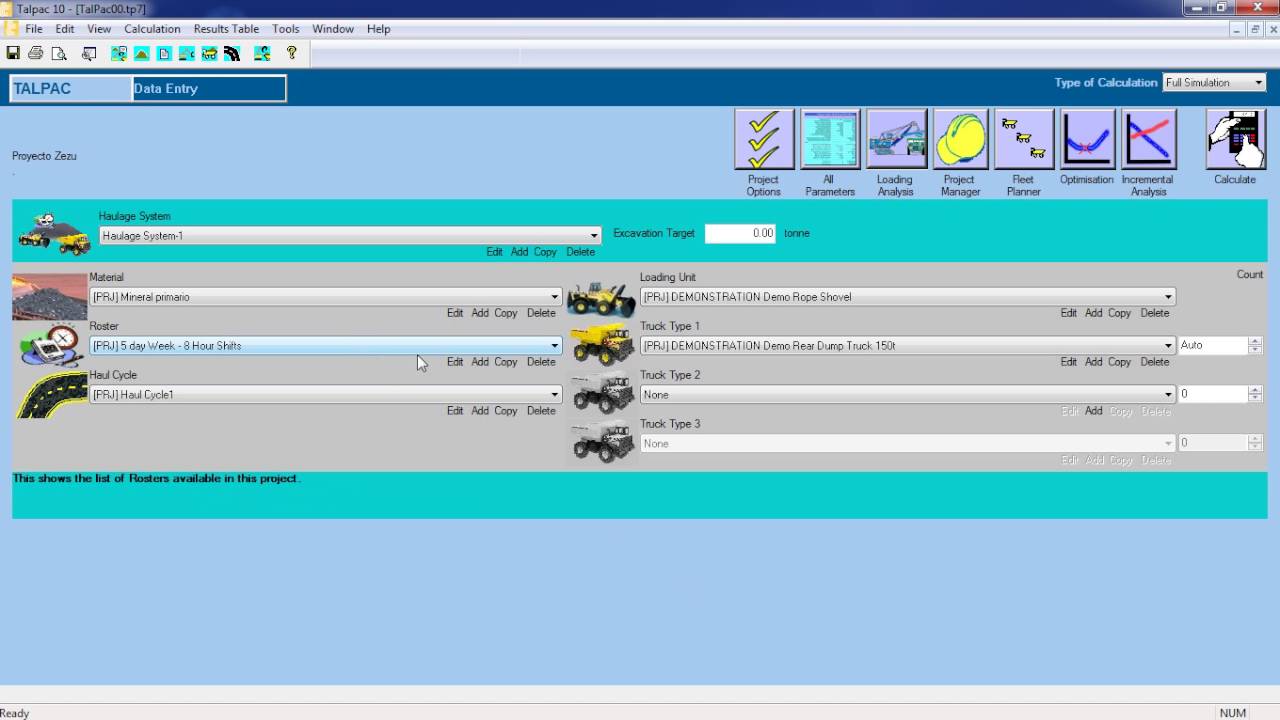Screen dimensions: 1280x720
Task: Open the Window menu
Action: pyautogui.click(x=333, y=29)
